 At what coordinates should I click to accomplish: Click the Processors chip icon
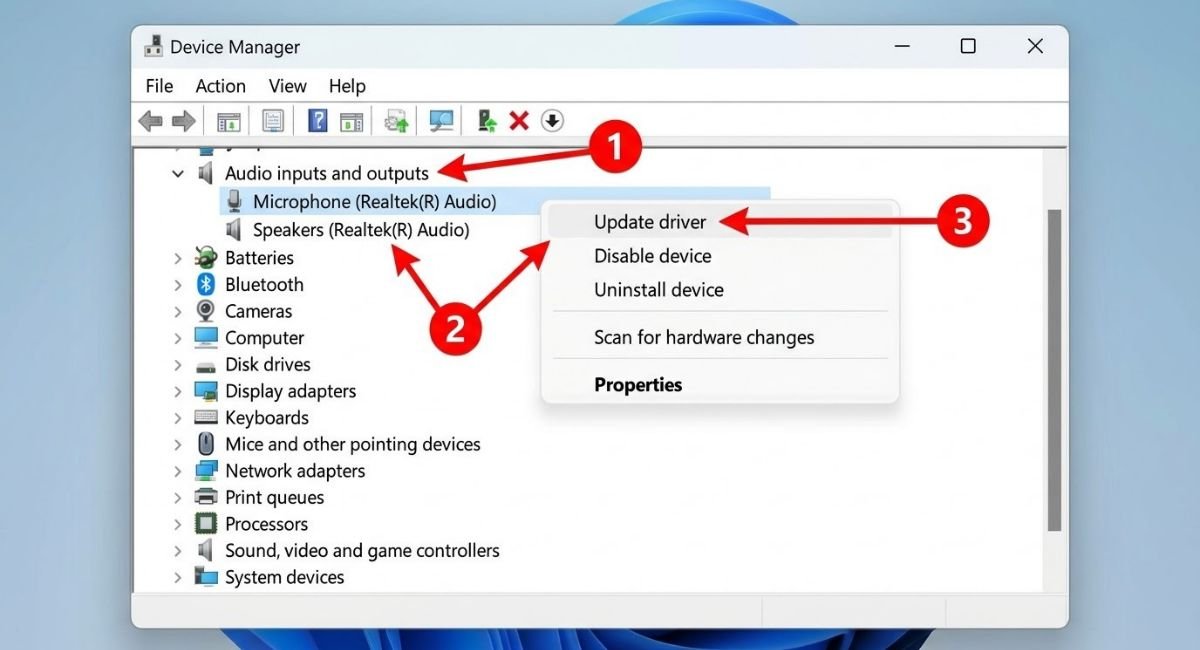pyautogui.click(x=206, y=524)
